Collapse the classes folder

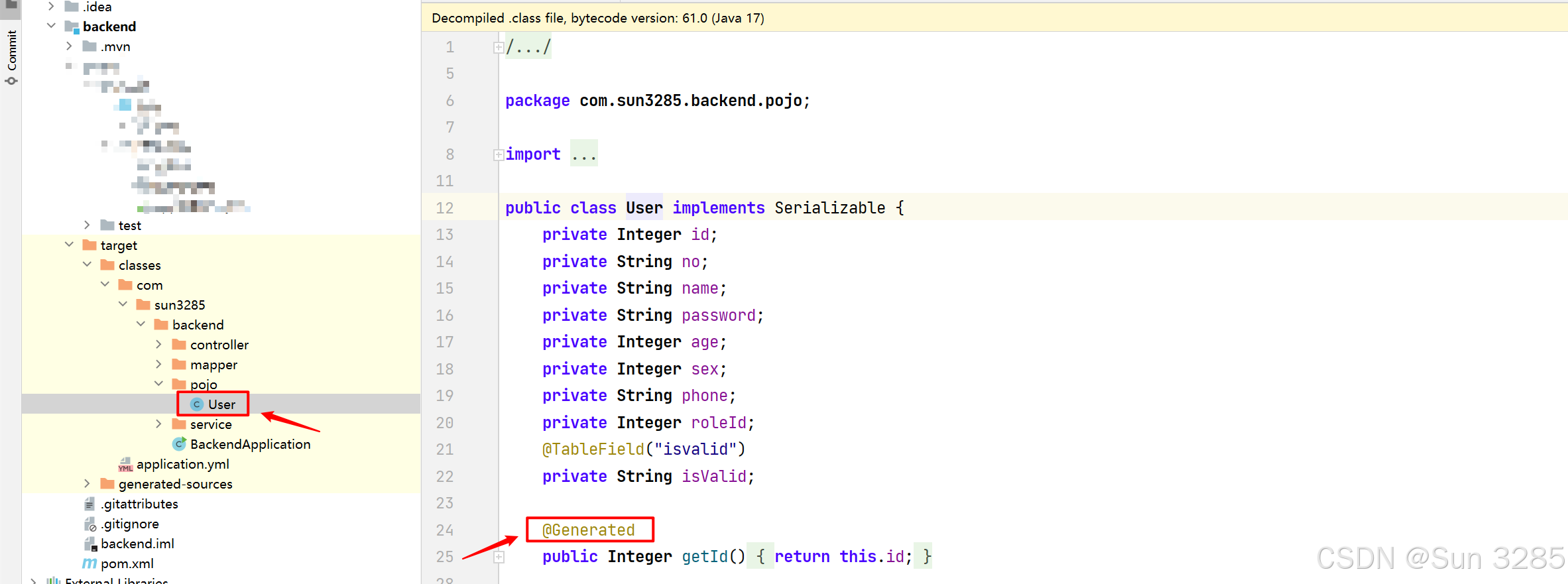click(x=87, y=264)
